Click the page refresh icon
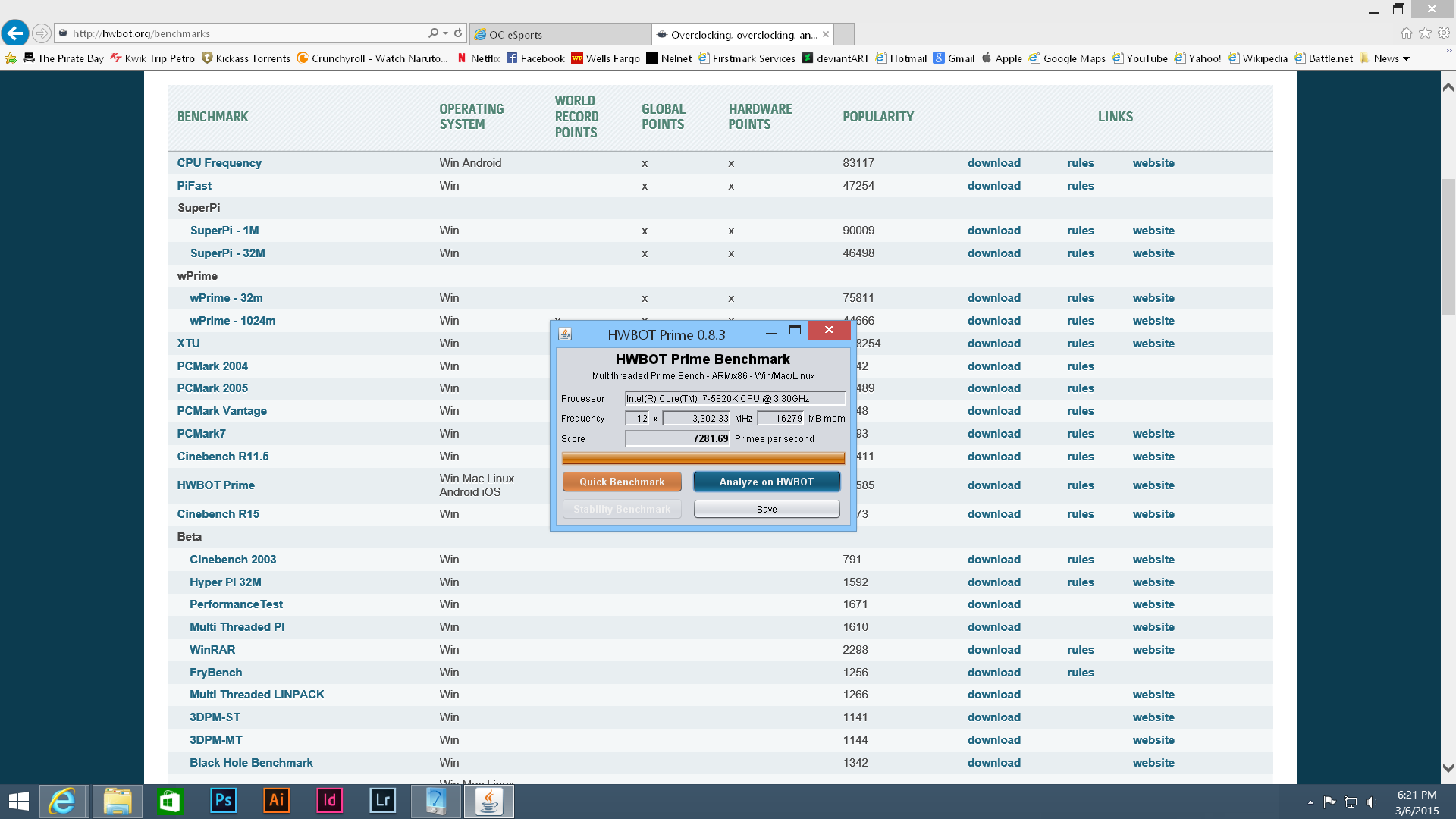 pyautogui.click(x=458, y=33)
